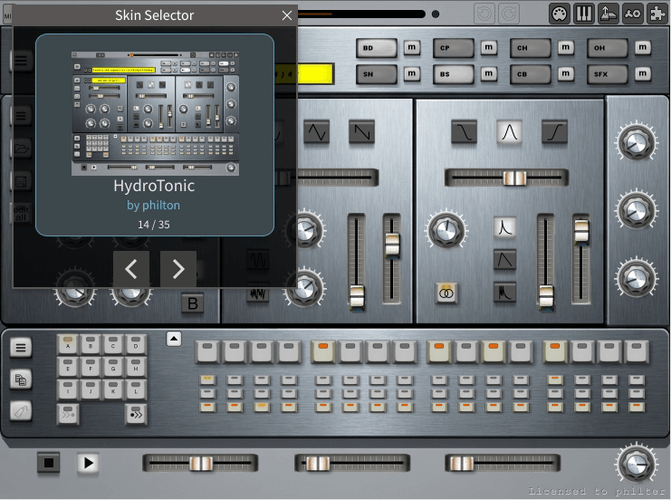Open the 'by philton' author link
Screen dimensions: 671x500
154,205
